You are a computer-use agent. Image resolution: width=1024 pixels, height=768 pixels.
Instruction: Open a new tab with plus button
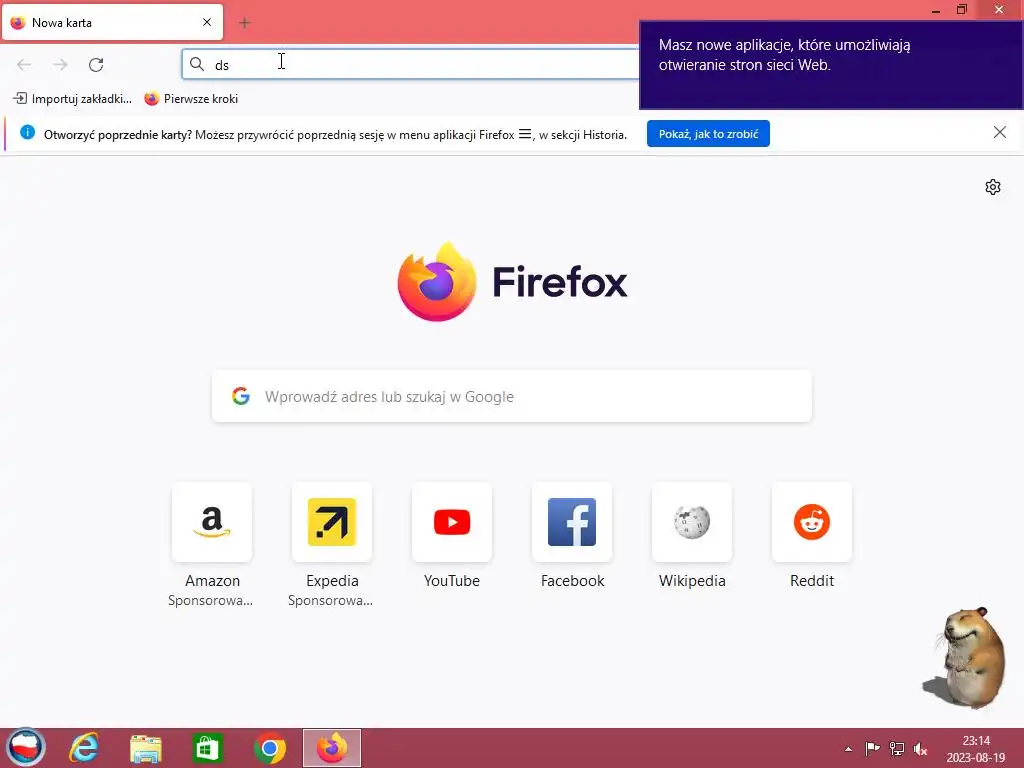click(245, 23)
